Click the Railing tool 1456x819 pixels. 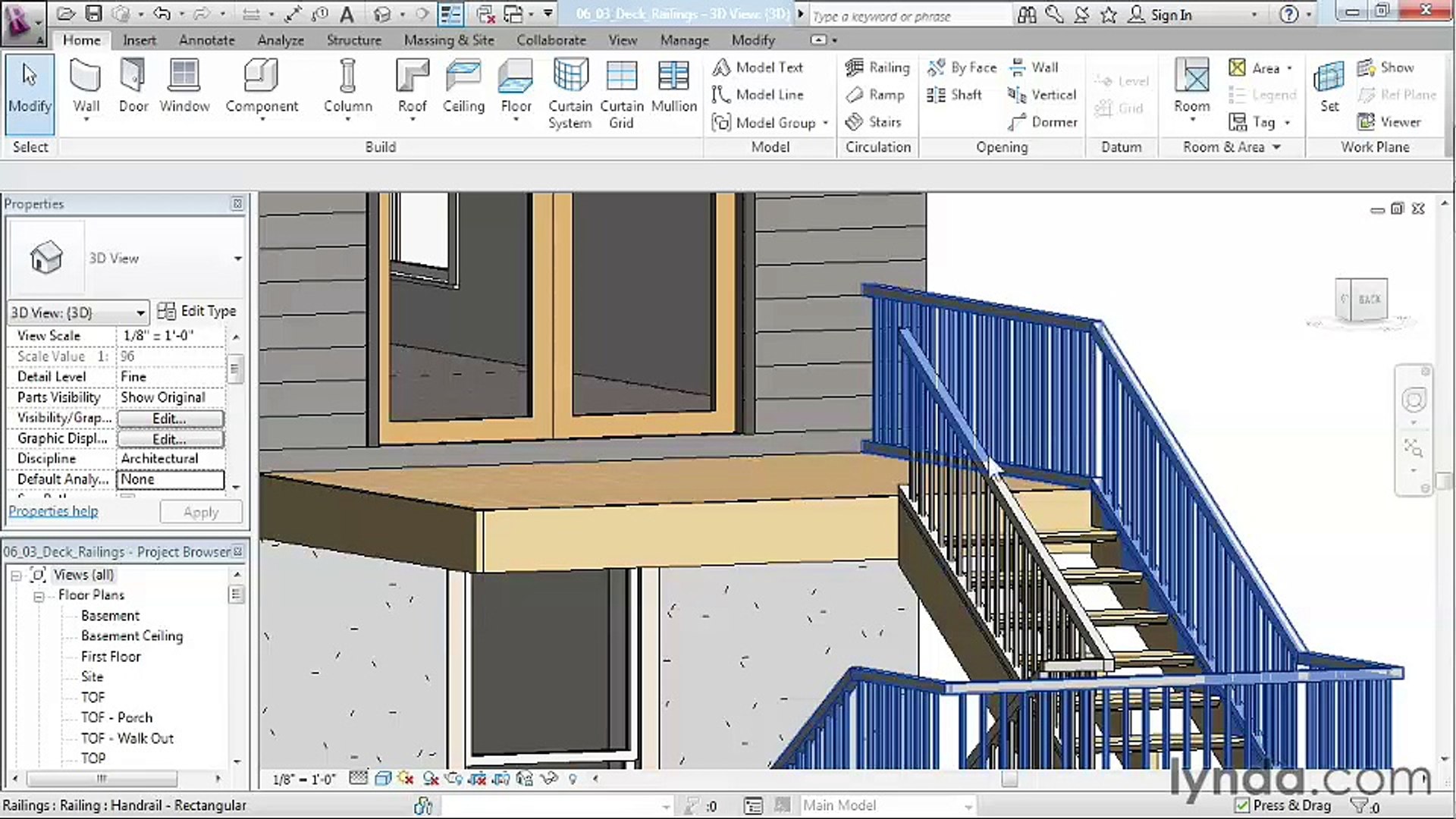point(877,67)
